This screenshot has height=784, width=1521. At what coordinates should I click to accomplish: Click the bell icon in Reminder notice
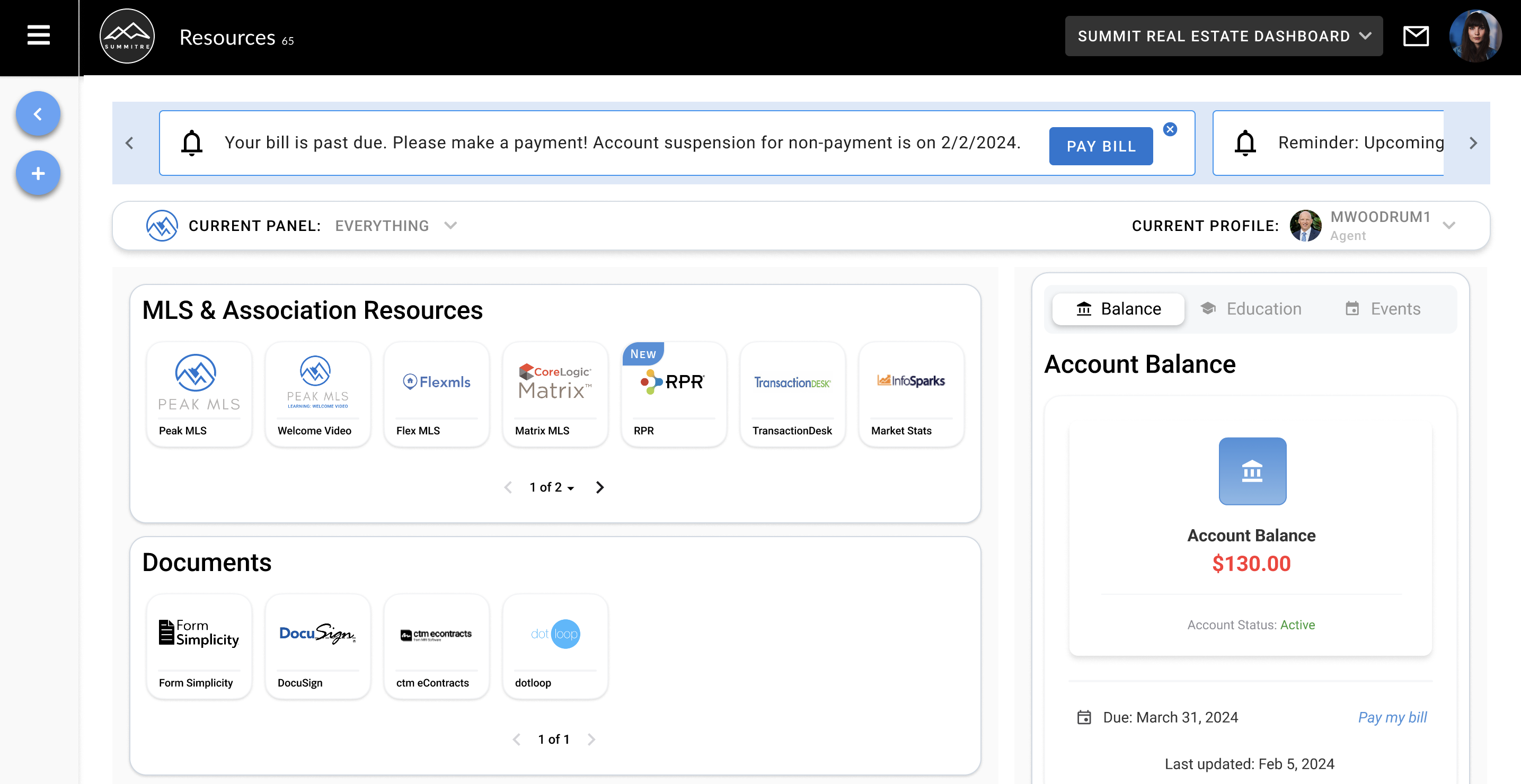tap(1245, 143)
